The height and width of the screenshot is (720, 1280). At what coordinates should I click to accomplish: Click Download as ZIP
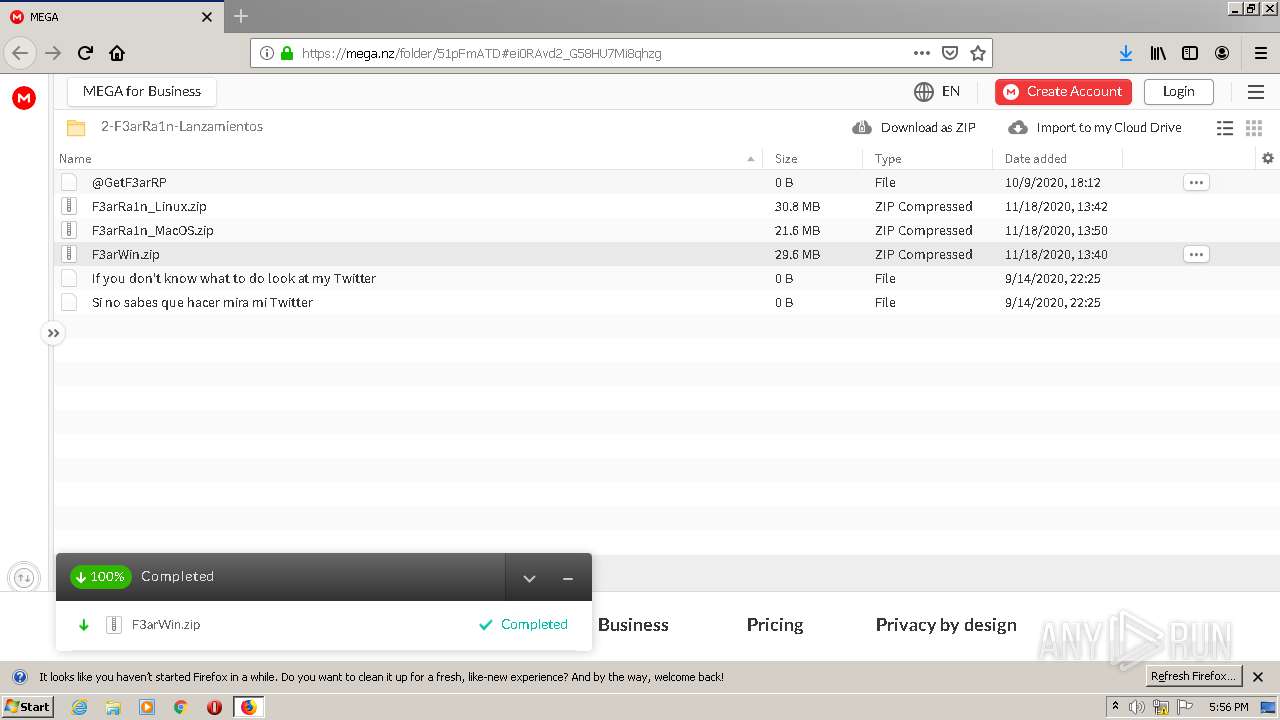(914, 127)
